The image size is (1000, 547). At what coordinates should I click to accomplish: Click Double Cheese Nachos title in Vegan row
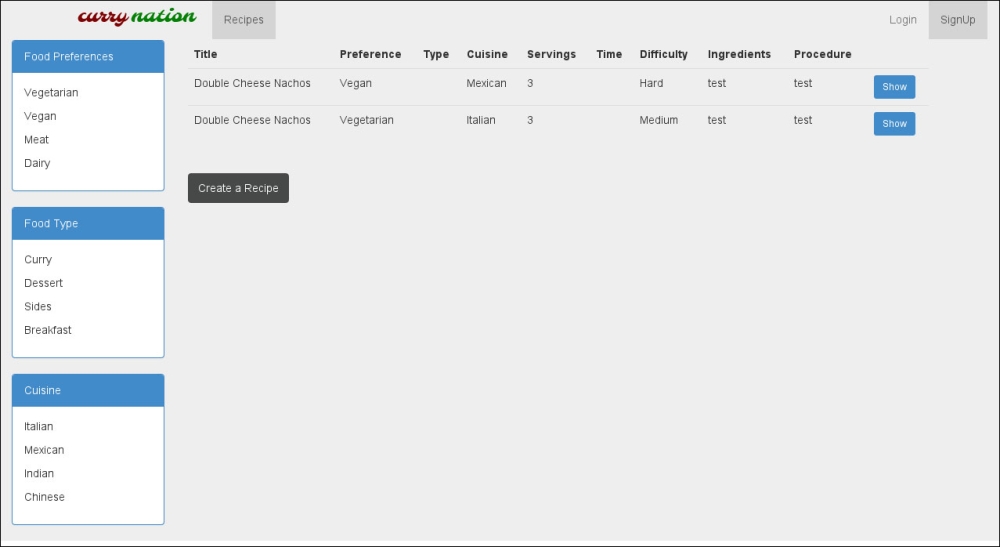point(252,84)
